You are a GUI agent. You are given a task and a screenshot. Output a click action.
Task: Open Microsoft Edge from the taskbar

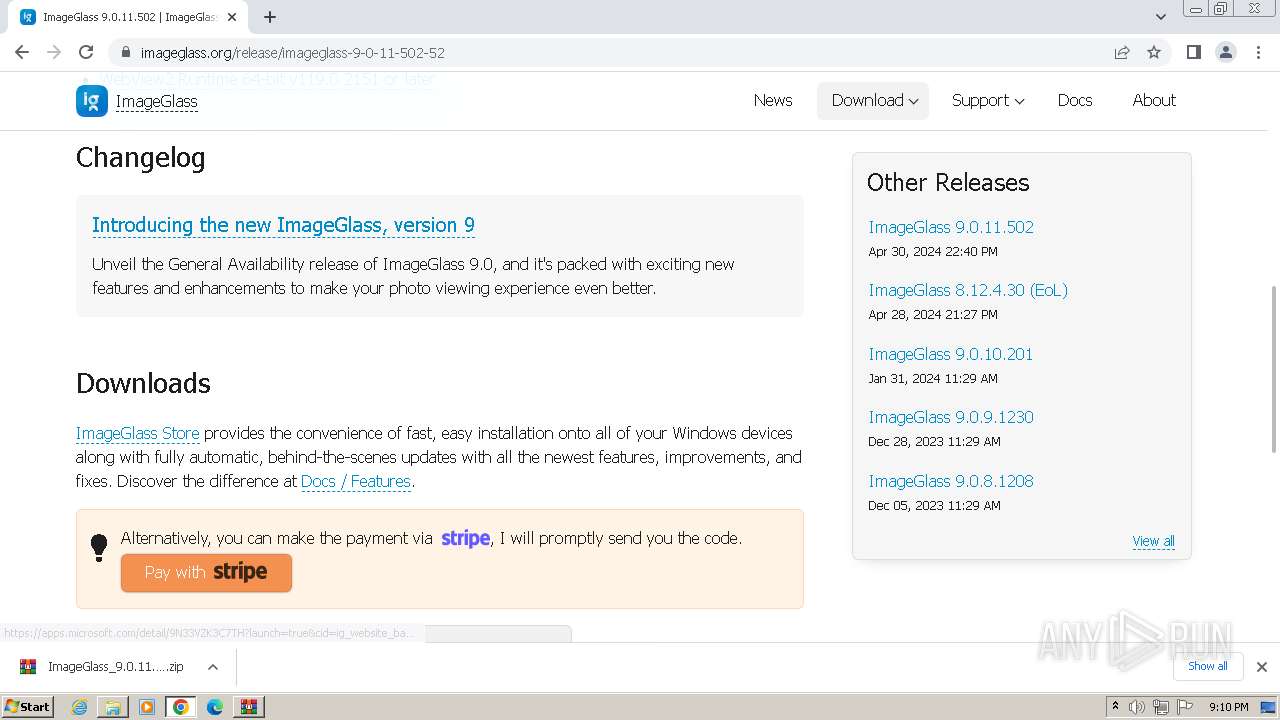(x=215, y=707)
